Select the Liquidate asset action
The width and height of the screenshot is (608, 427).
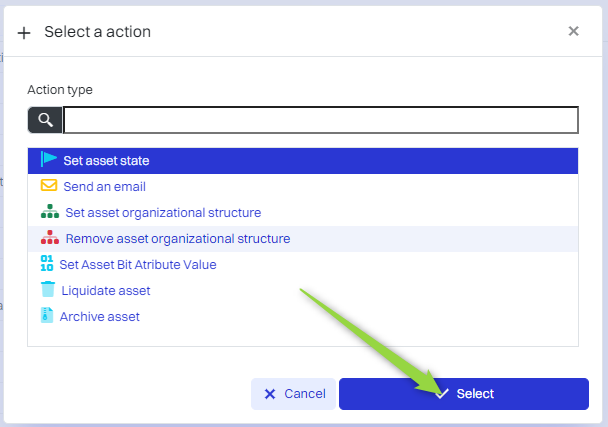pyautogui.click(x=106, y=290)
